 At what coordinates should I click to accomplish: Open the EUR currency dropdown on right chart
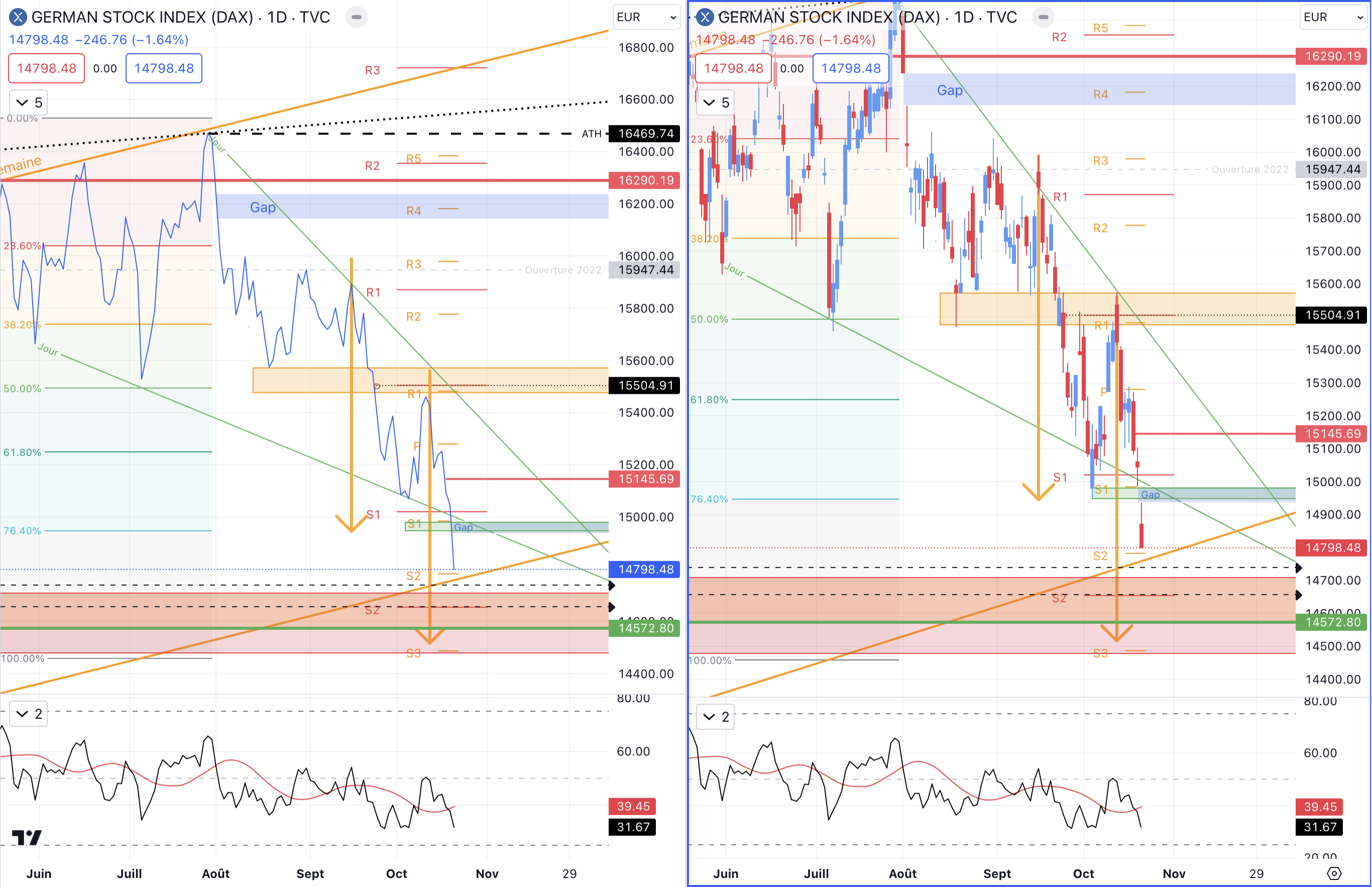[x=1333, y=17]
